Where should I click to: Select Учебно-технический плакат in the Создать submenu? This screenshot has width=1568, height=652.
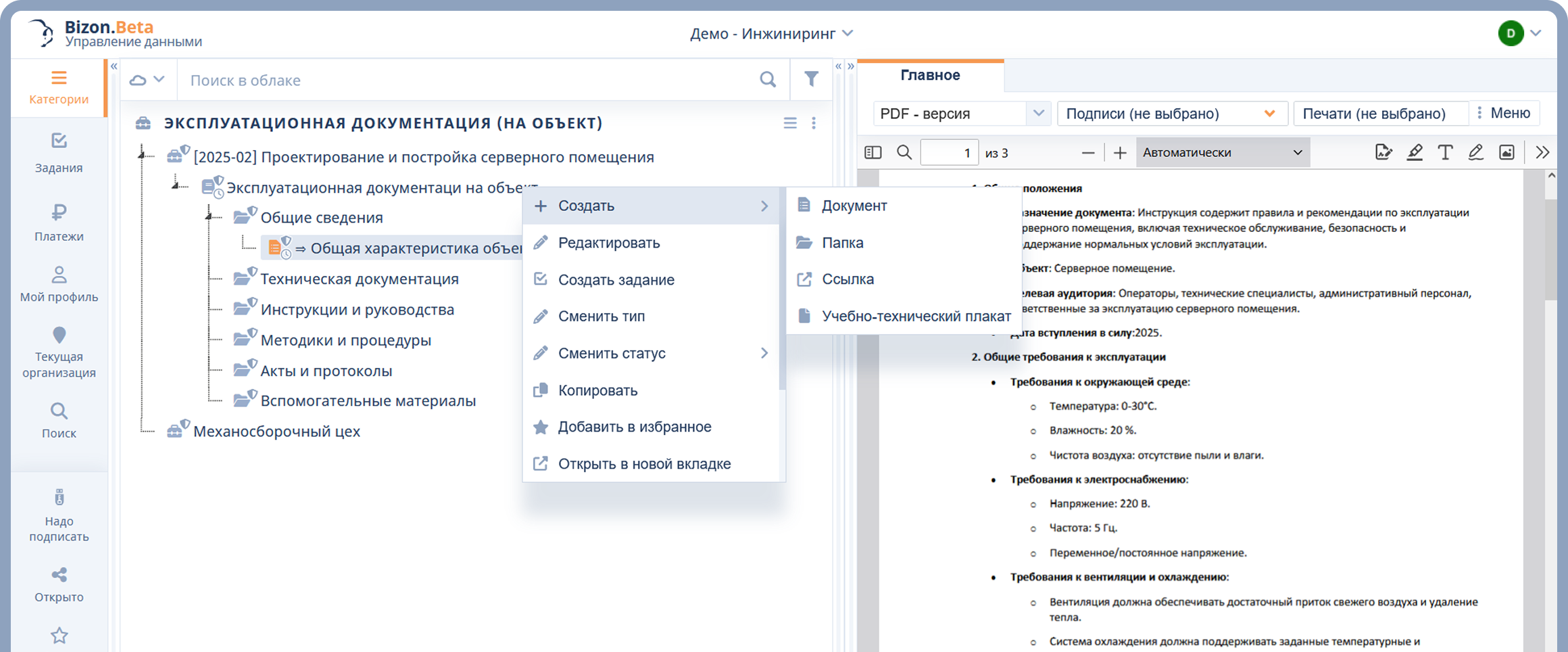click(x=916, y=316)
